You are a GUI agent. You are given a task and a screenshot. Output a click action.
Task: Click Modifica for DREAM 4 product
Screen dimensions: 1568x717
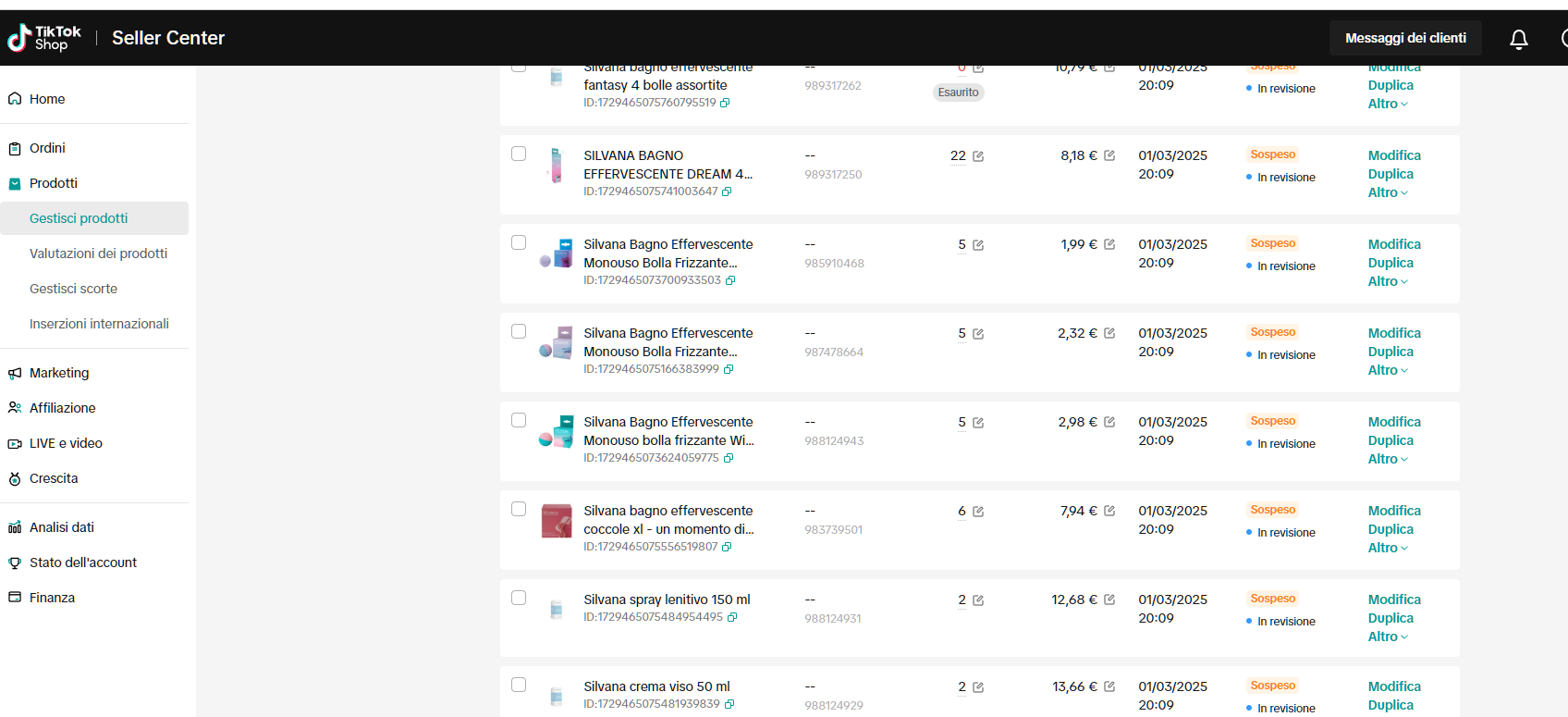coord(1394,155)
